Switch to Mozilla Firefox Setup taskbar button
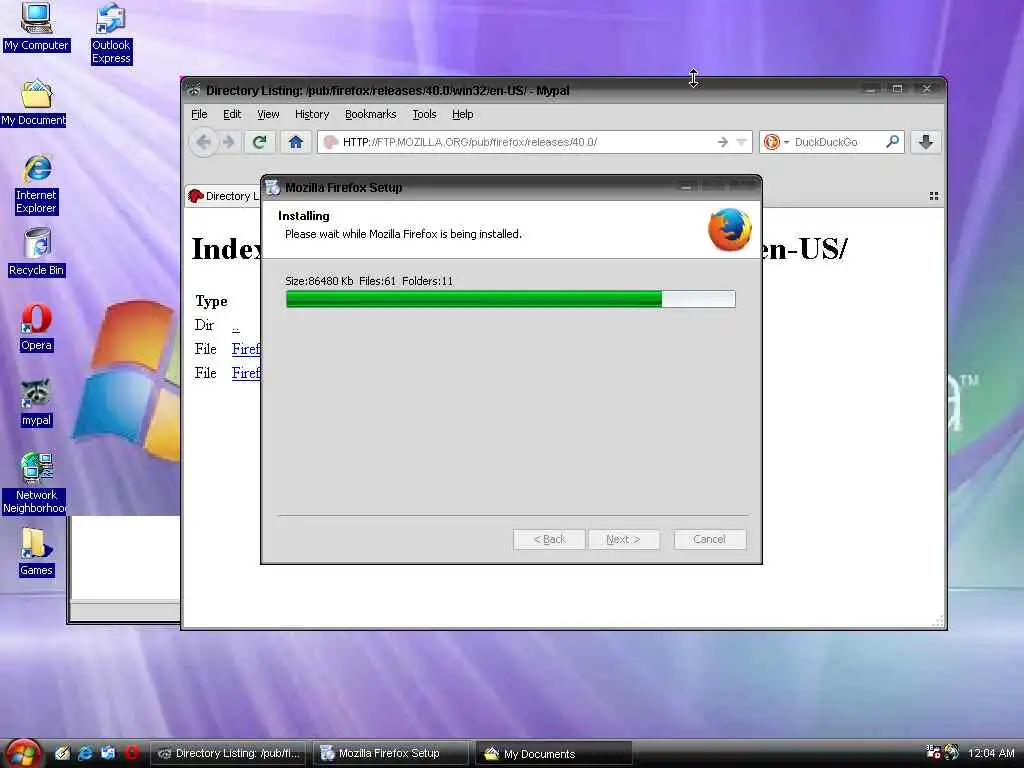Viewport: 1024px width, 768px height. tap(391, 753)
